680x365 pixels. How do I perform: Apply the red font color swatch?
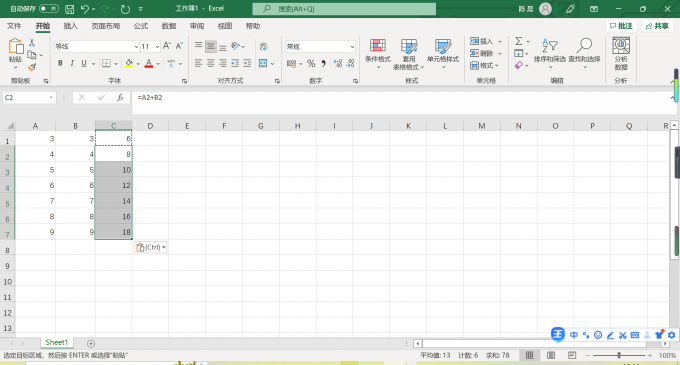149,64
